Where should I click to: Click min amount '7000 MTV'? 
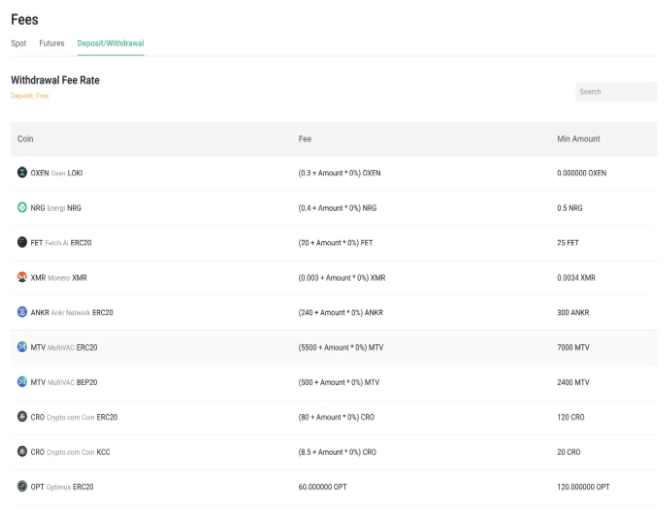pos(573,347)
